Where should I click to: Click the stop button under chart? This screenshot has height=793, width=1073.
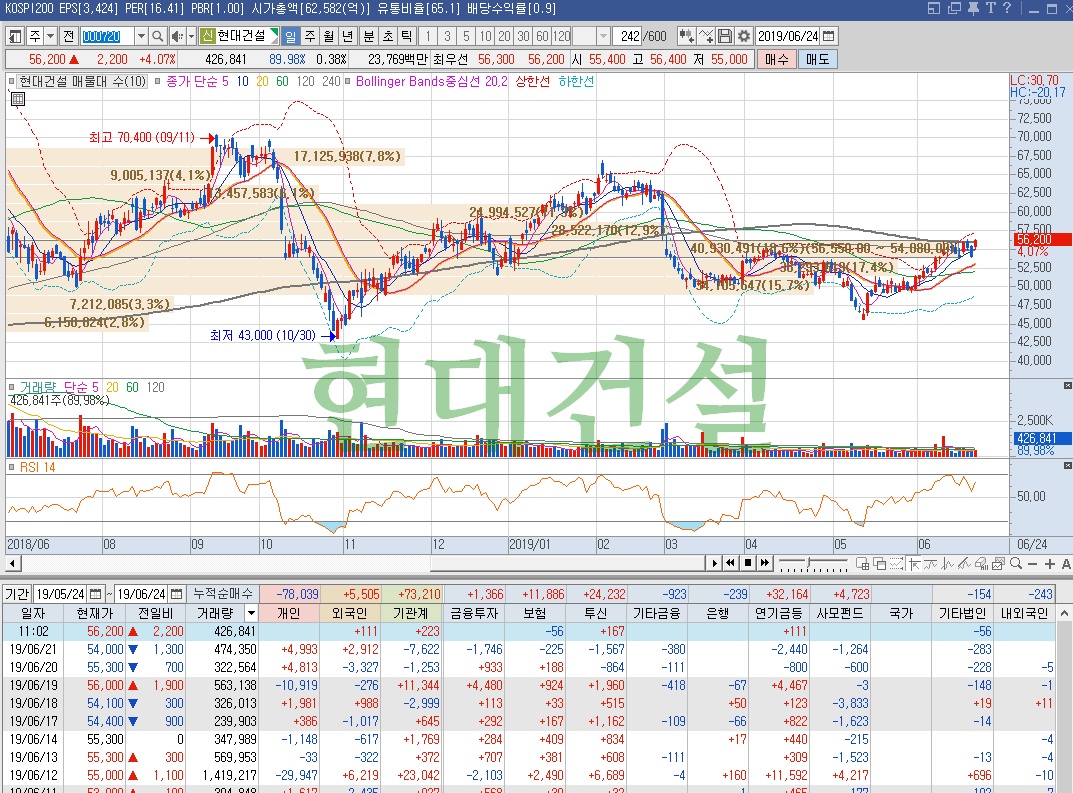pyautogui.click(x=748, y=563)
